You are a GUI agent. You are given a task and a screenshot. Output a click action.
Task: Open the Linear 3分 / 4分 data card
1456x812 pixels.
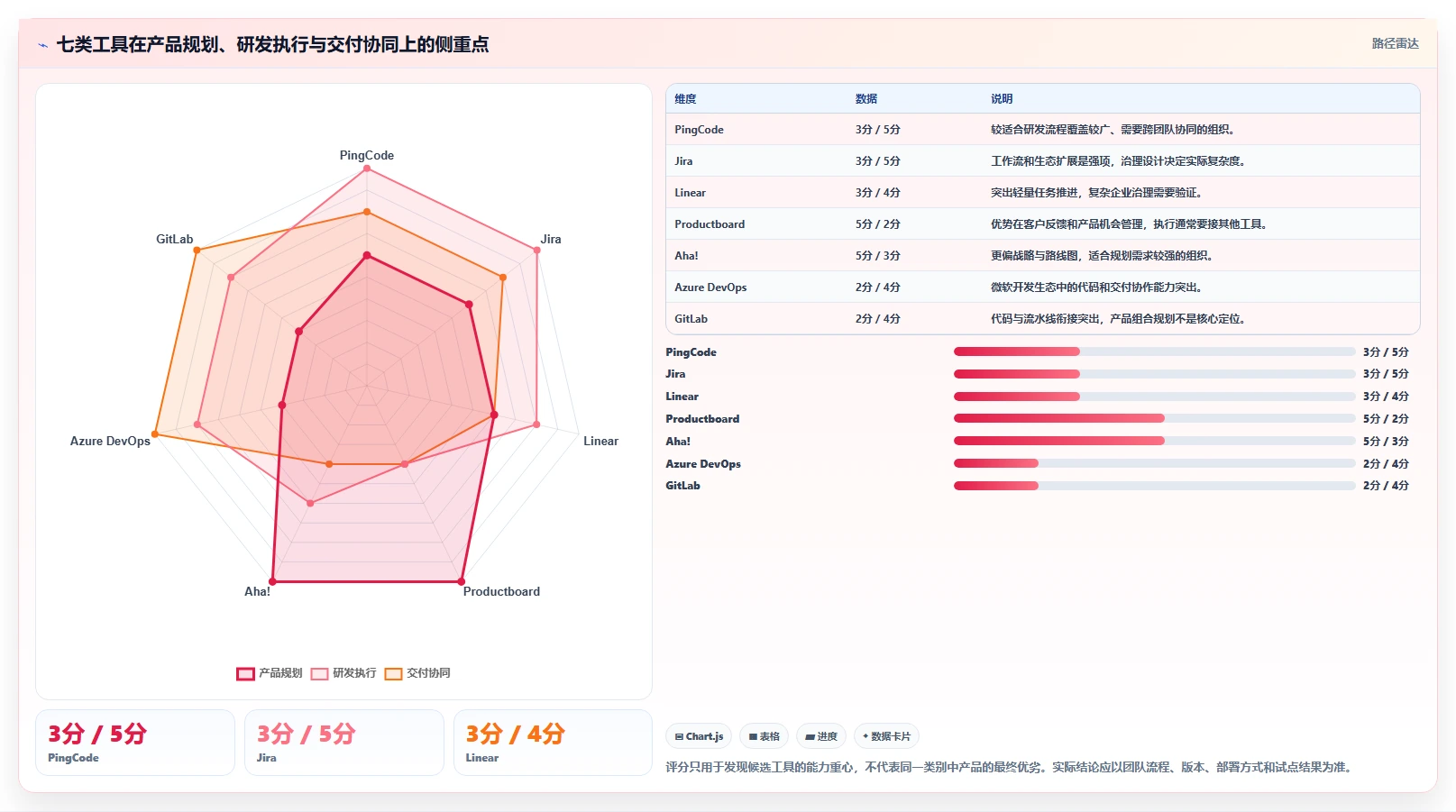coord(553,743)
